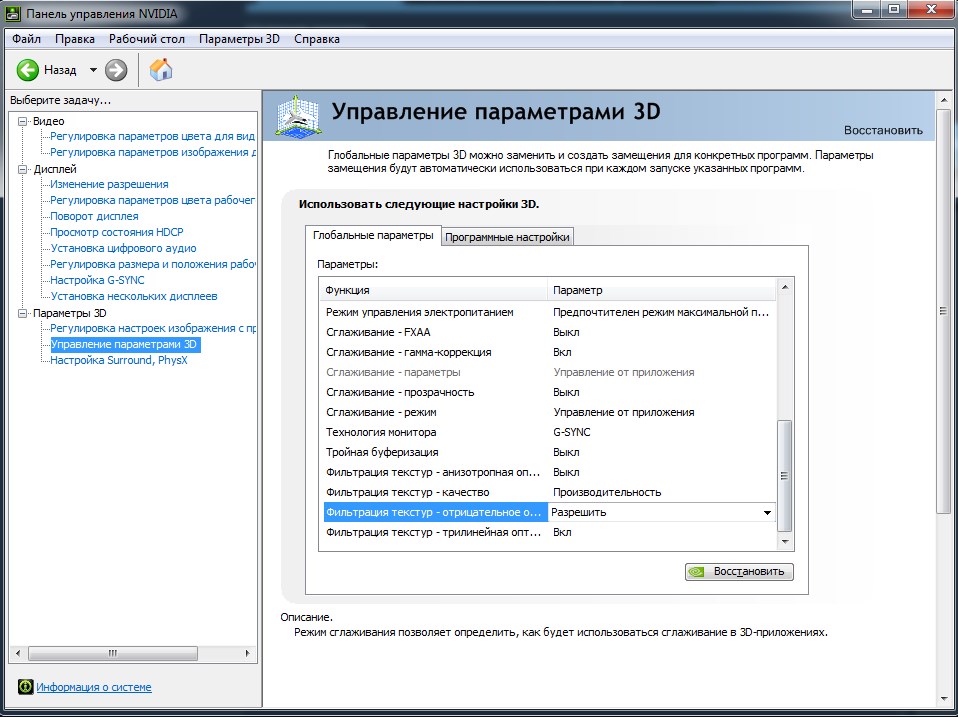The width and height of the screenshot is (958, 717).
Task: Click the green Back arrow icon
Action: click(27, 70)
